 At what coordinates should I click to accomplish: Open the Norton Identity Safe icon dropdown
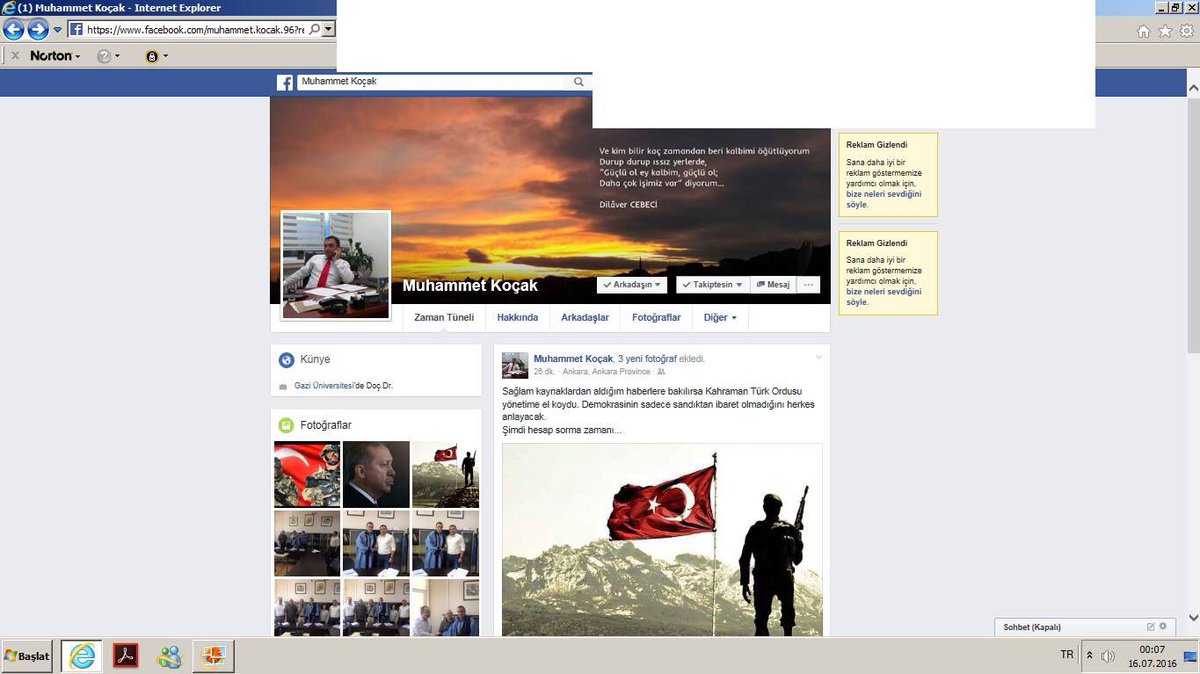point(156,56)
